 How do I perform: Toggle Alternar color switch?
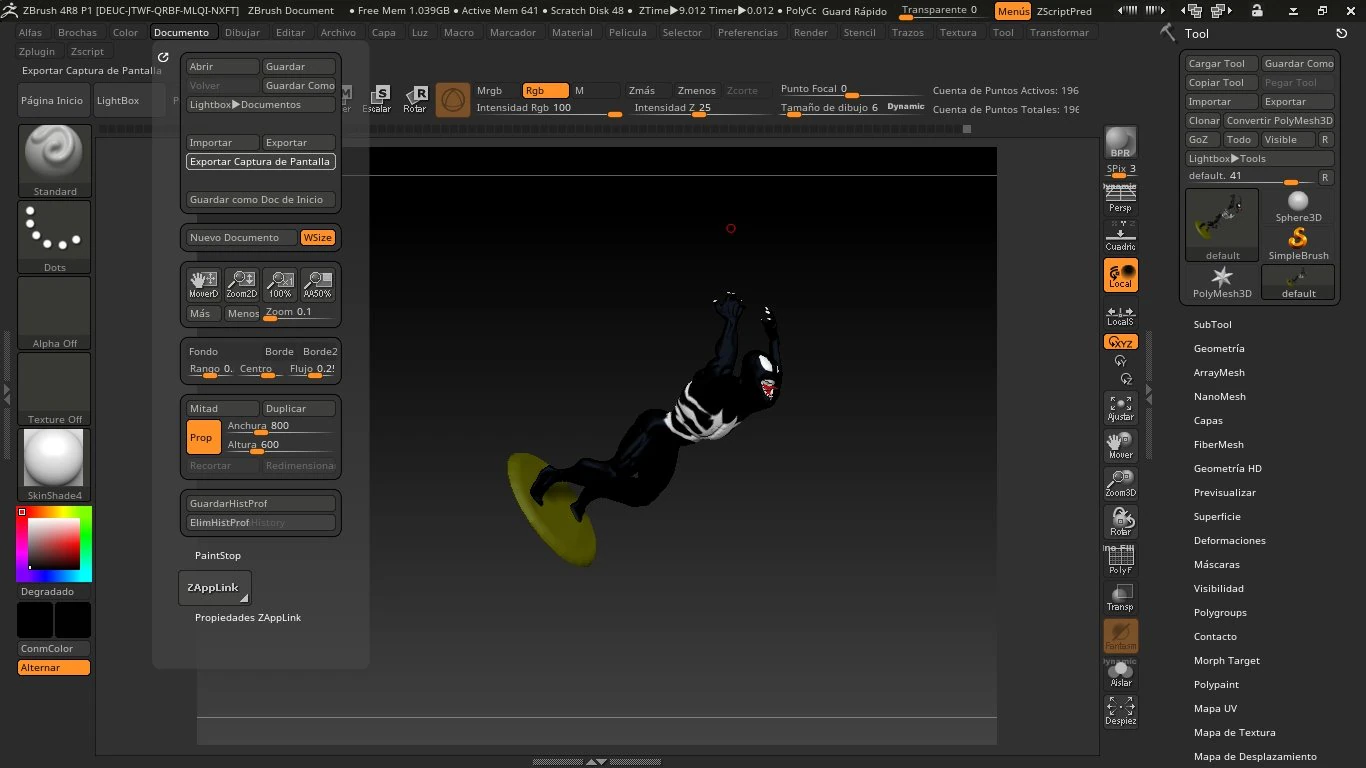(54, 668)
